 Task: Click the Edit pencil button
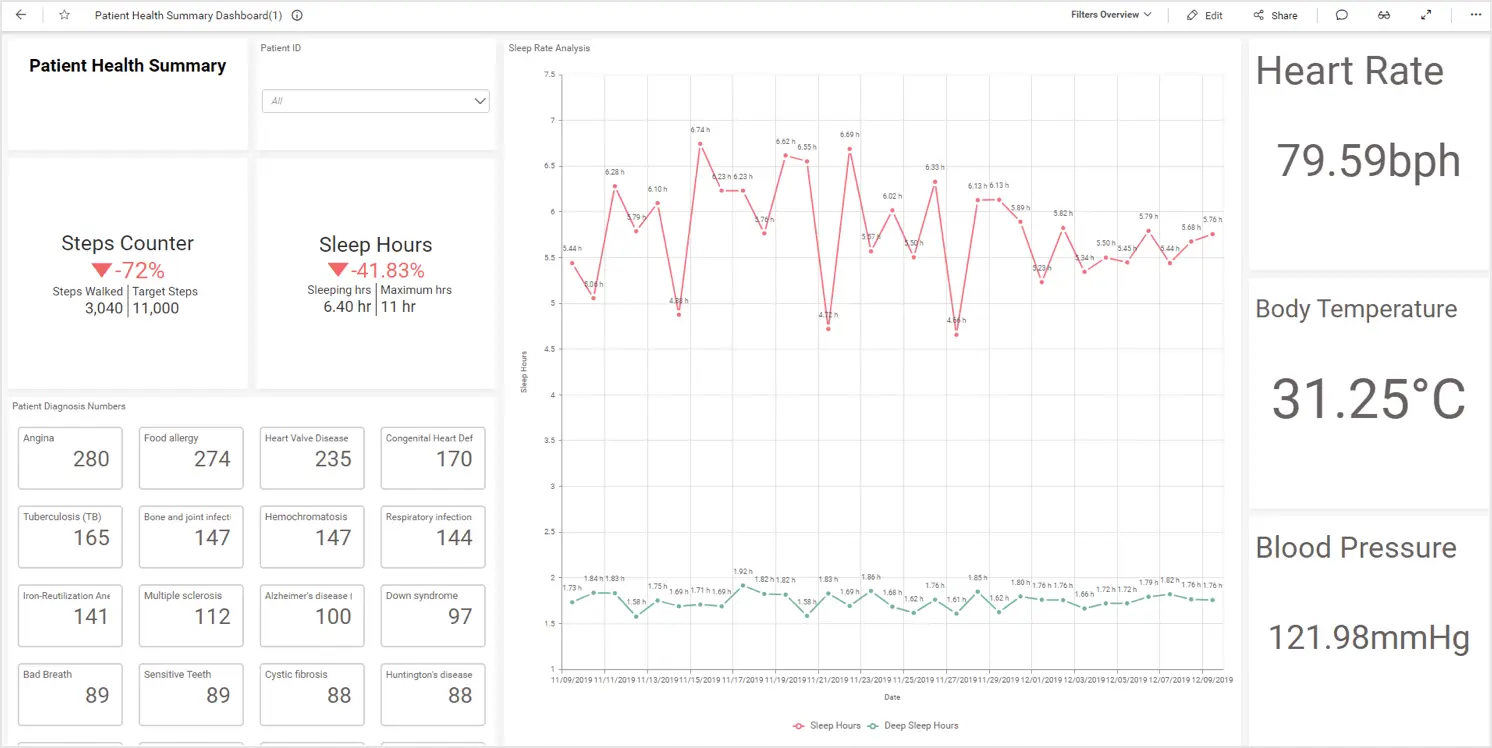tap(1205, 15)
